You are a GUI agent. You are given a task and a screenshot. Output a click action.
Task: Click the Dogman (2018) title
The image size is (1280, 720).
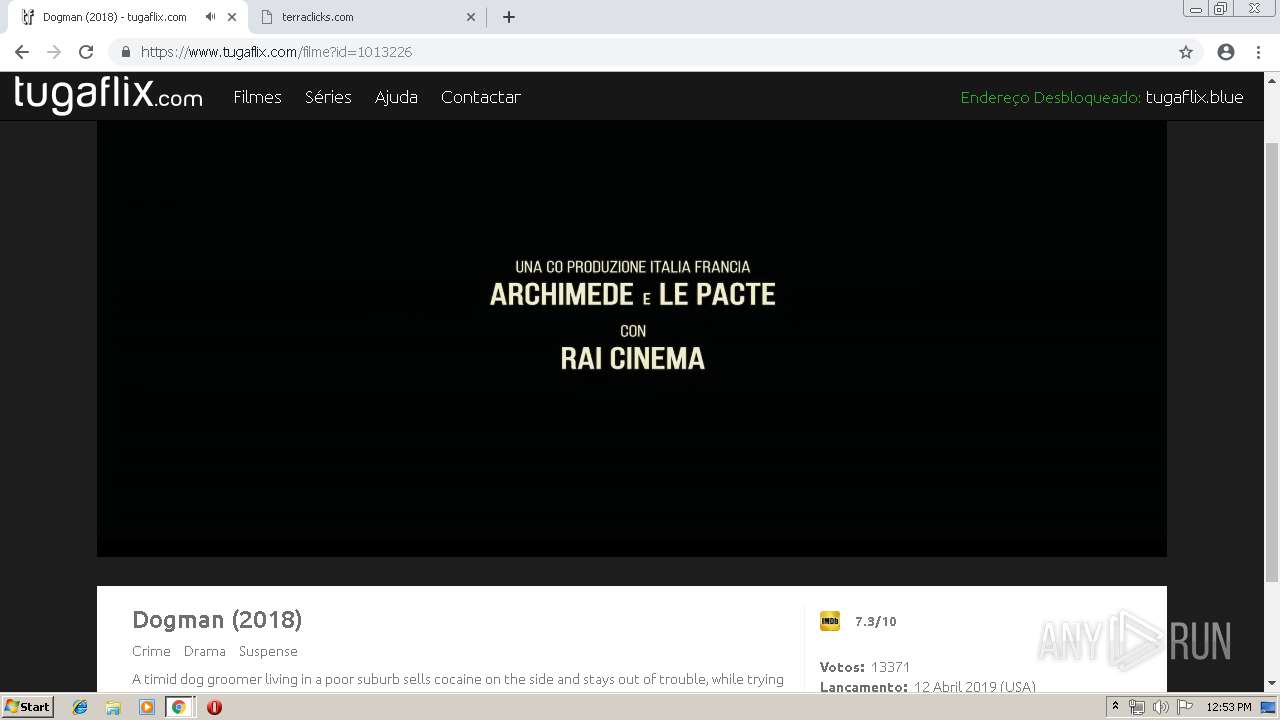(217, 620)
